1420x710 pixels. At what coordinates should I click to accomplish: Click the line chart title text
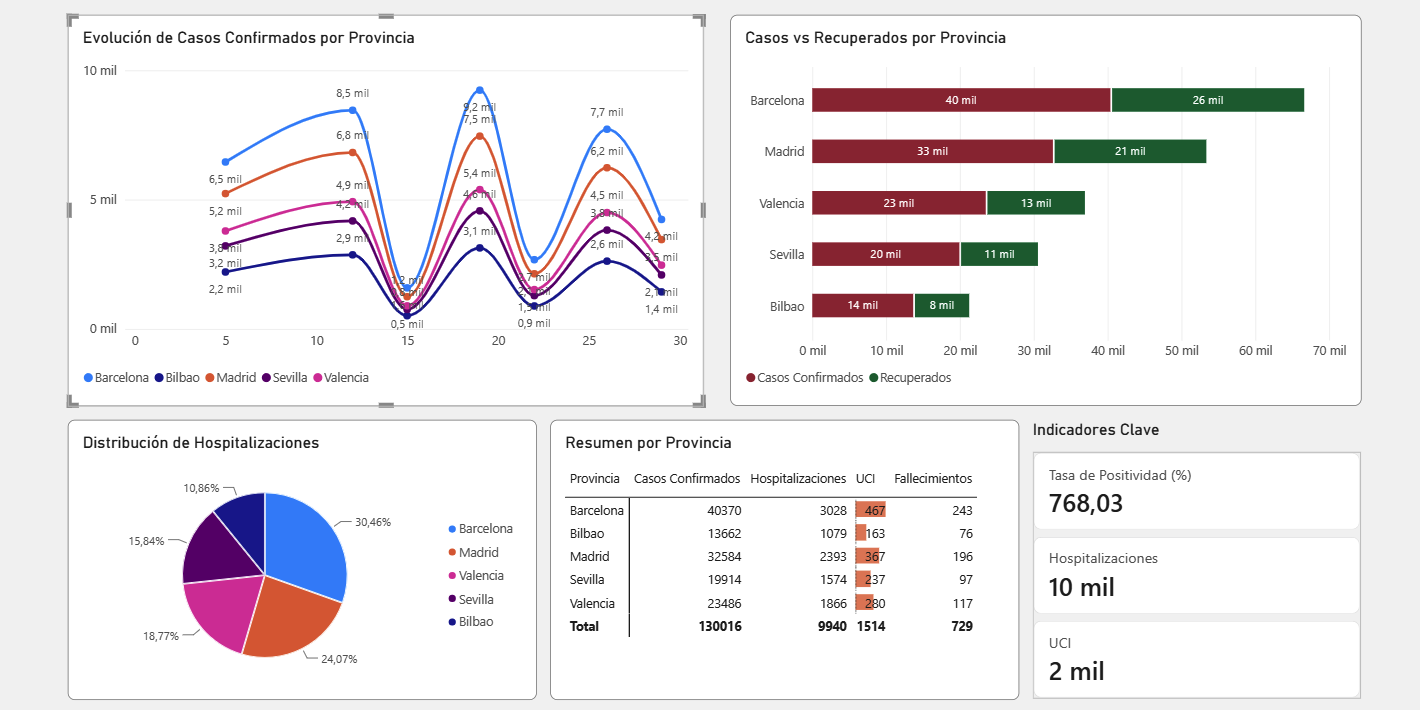tap(248, 38)
